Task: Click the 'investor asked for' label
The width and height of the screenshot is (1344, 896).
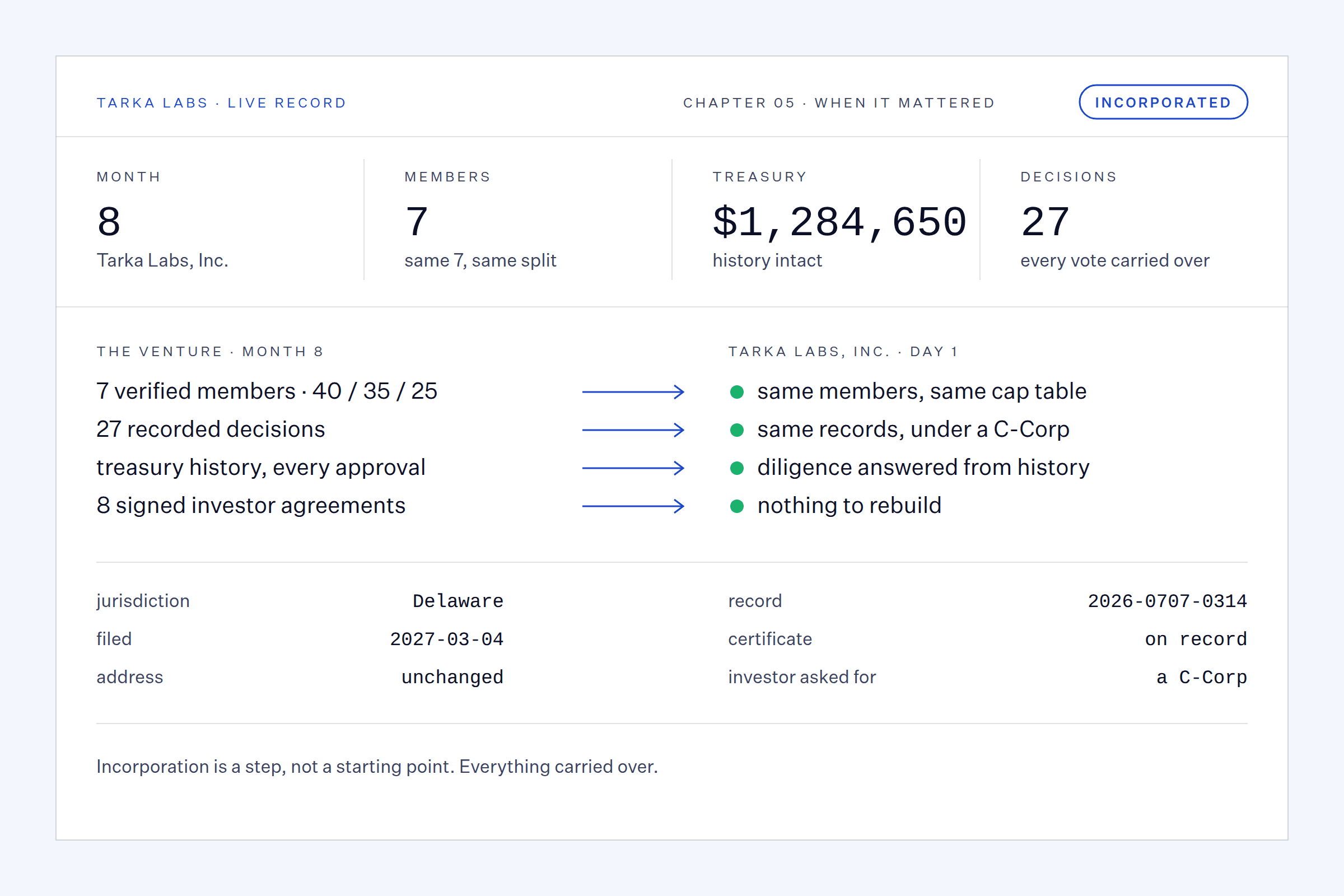Action: (x=802, y=677)
